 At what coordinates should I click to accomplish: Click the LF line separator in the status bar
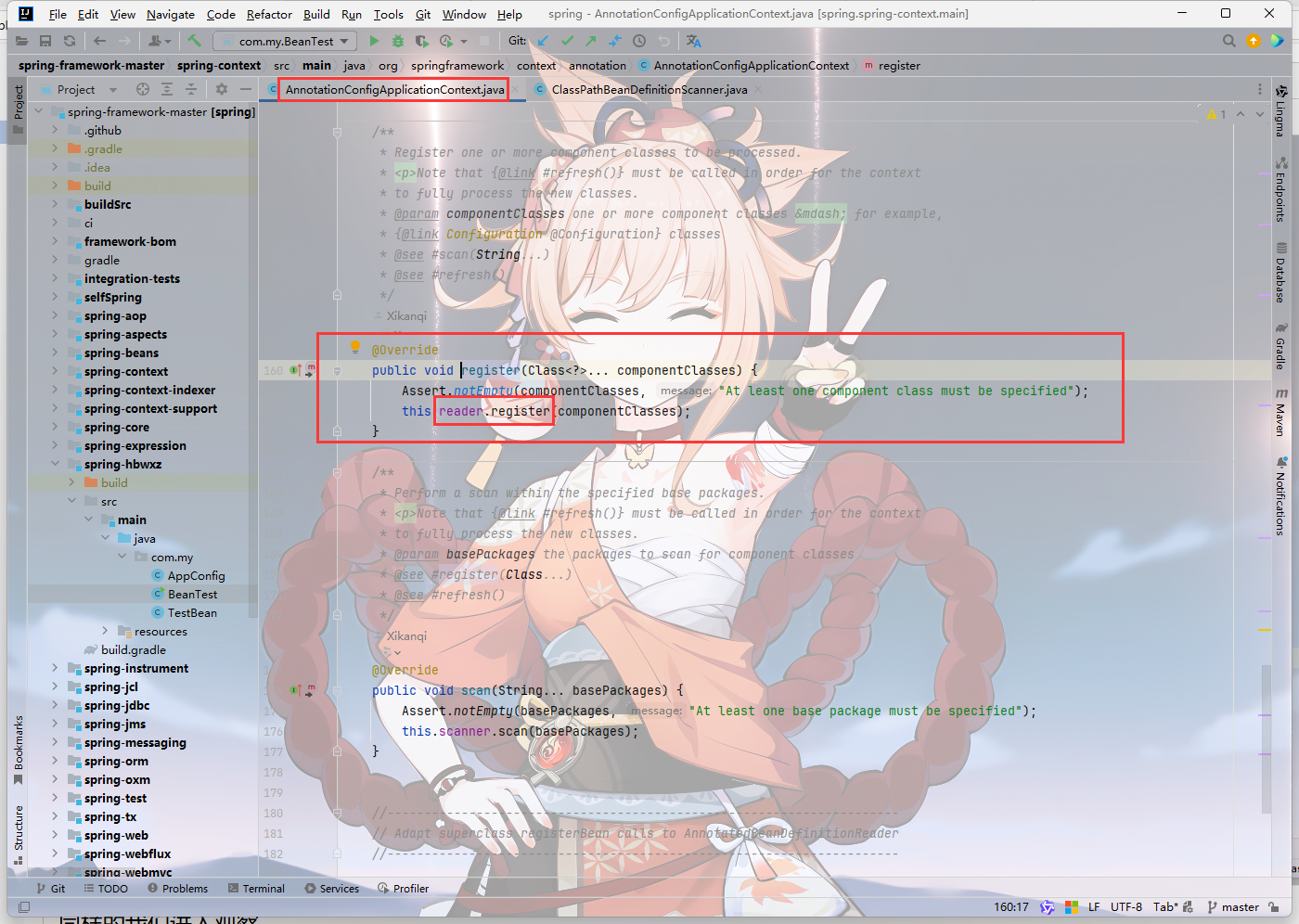[x=1094, y=906]
